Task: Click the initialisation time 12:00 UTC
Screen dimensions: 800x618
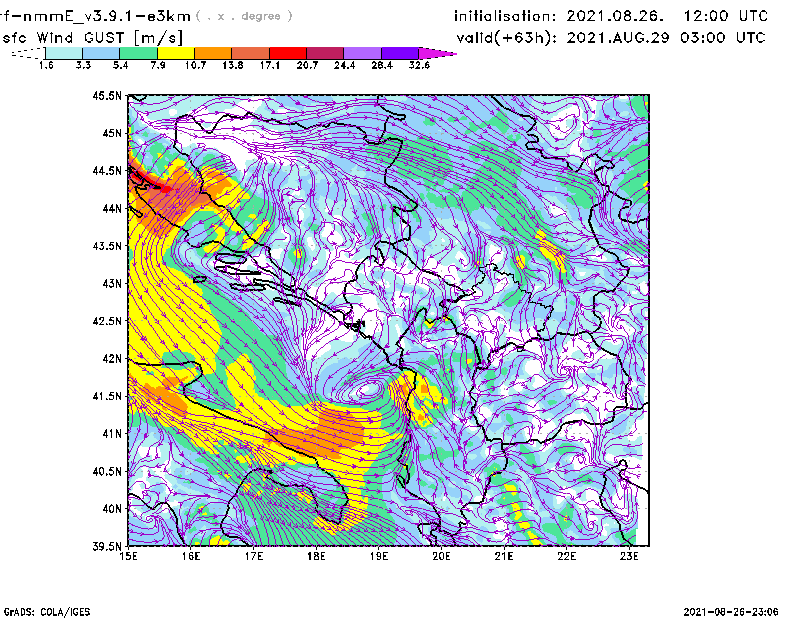Action: [726, 16]
